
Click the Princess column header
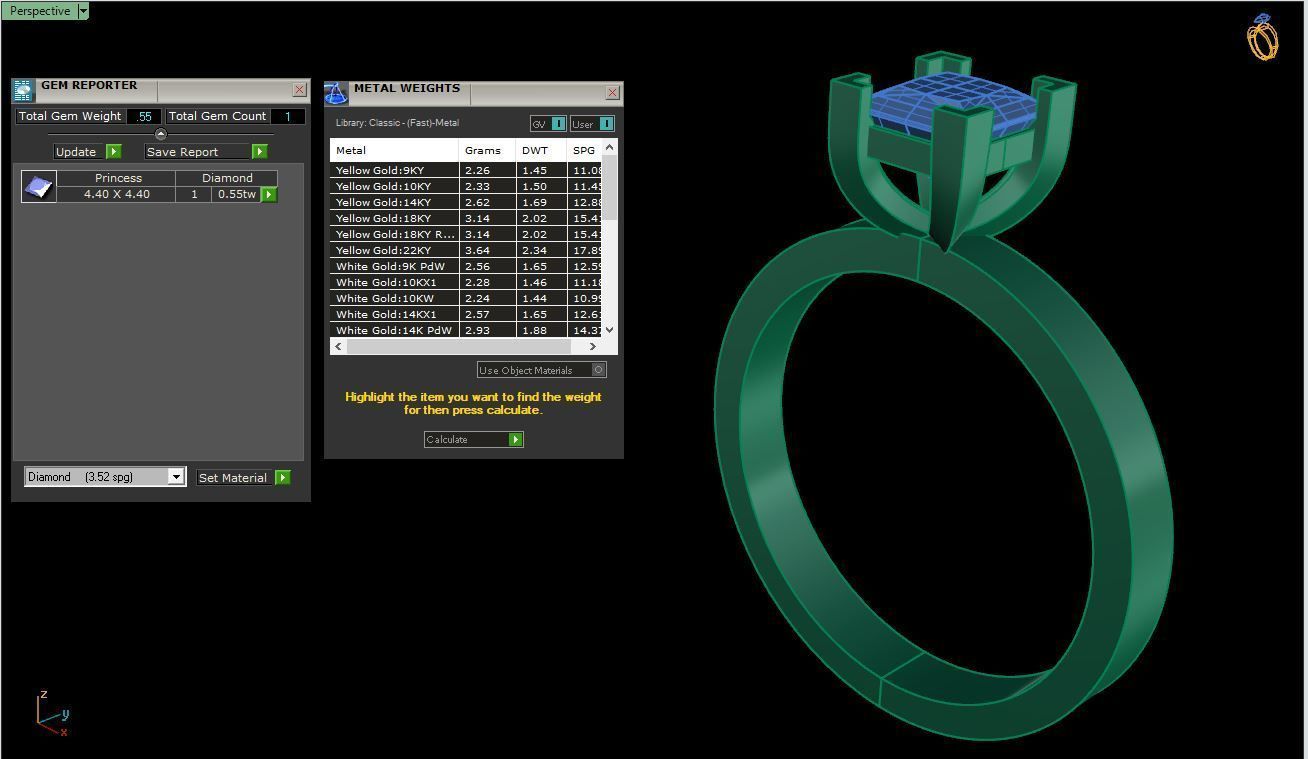click(117, 178)
